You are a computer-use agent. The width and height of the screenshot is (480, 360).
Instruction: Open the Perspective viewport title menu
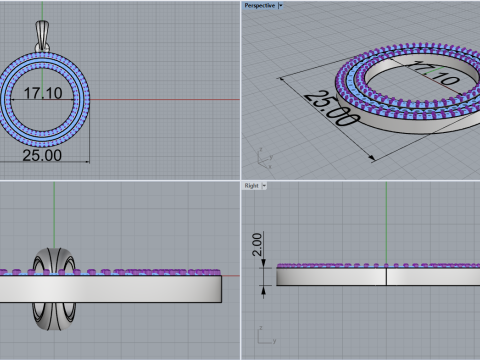pos(260,5)
